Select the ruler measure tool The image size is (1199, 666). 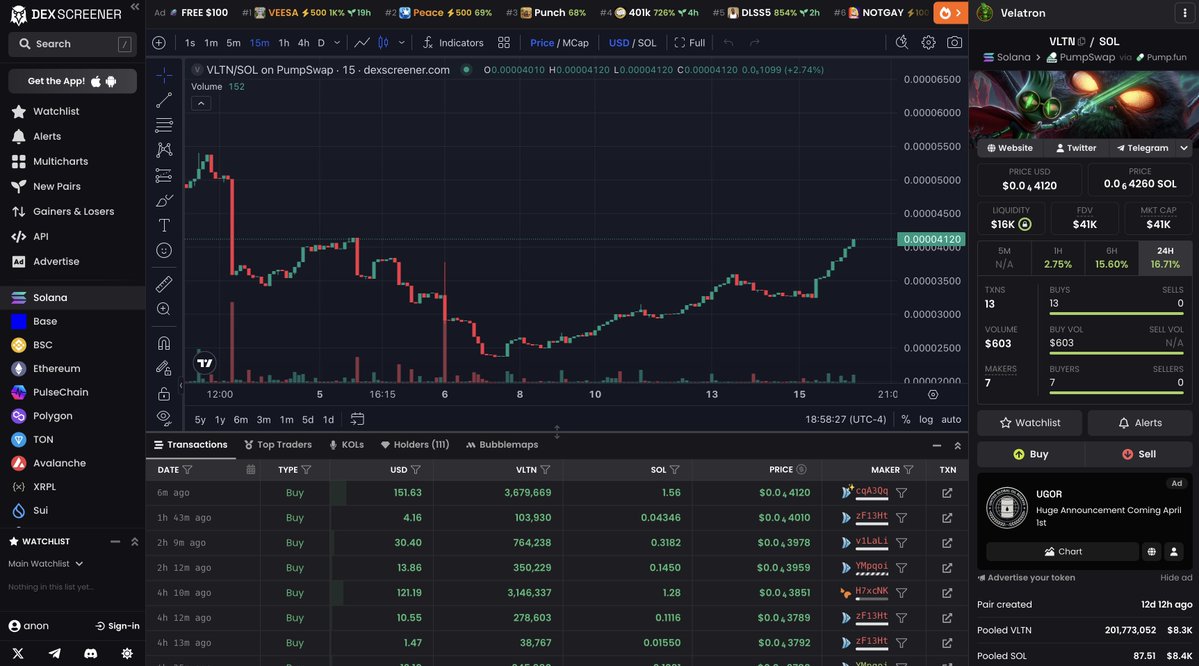coord(164,284)
